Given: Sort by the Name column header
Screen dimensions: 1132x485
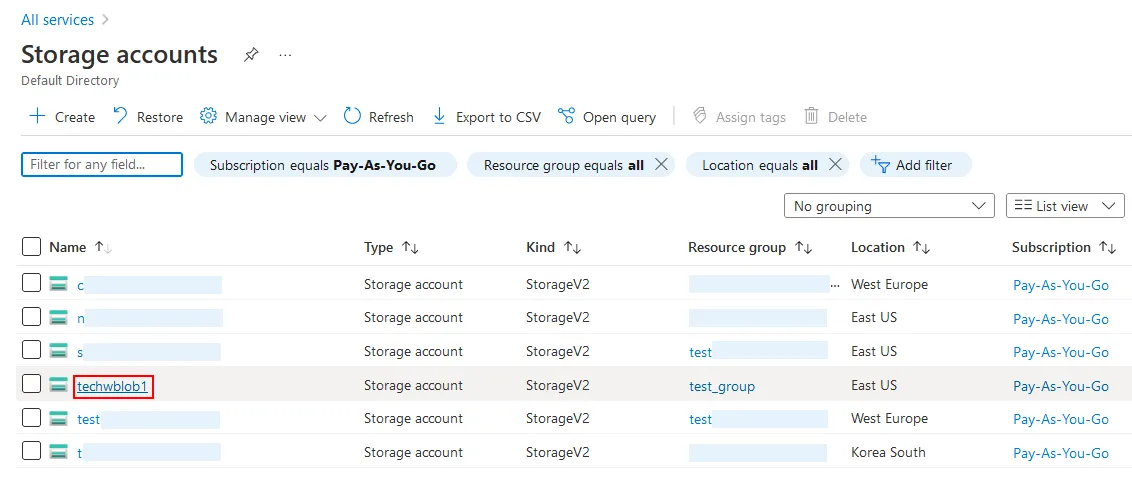Looking at the screenshot, I should (x=68, y=247).
